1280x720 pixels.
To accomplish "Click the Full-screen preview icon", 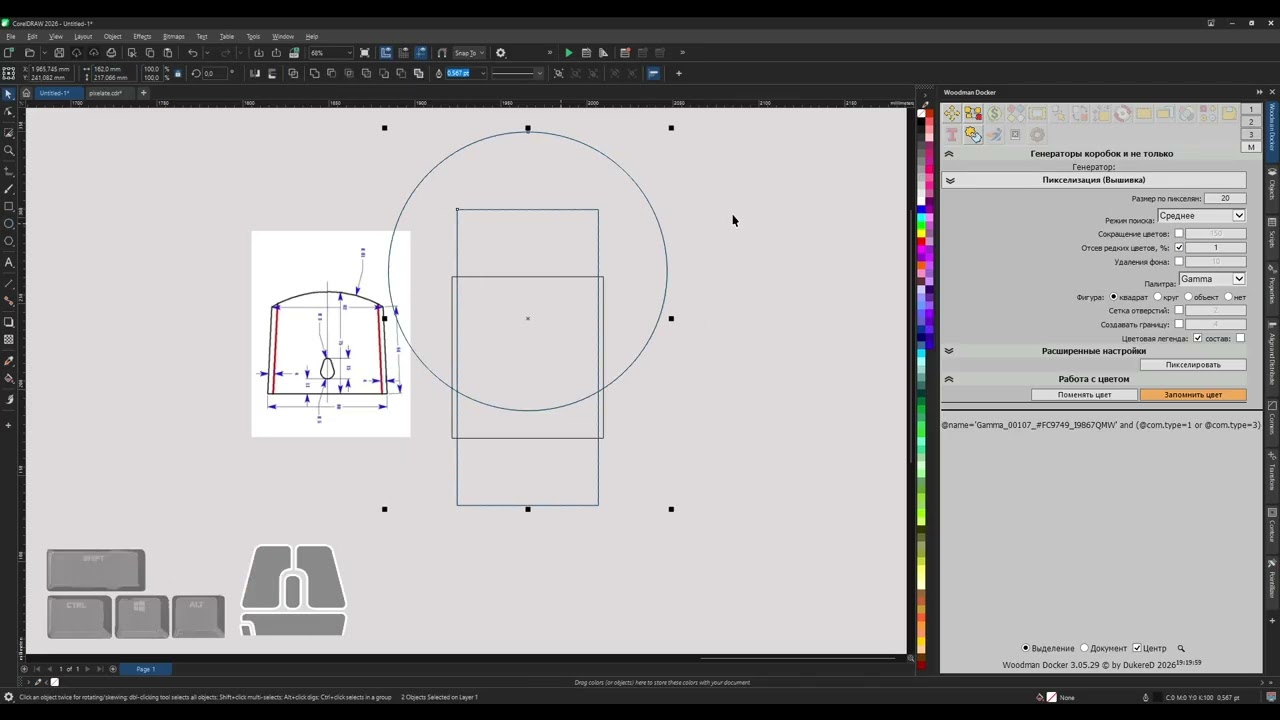I will pyautogui.click(x=365, y=53).
